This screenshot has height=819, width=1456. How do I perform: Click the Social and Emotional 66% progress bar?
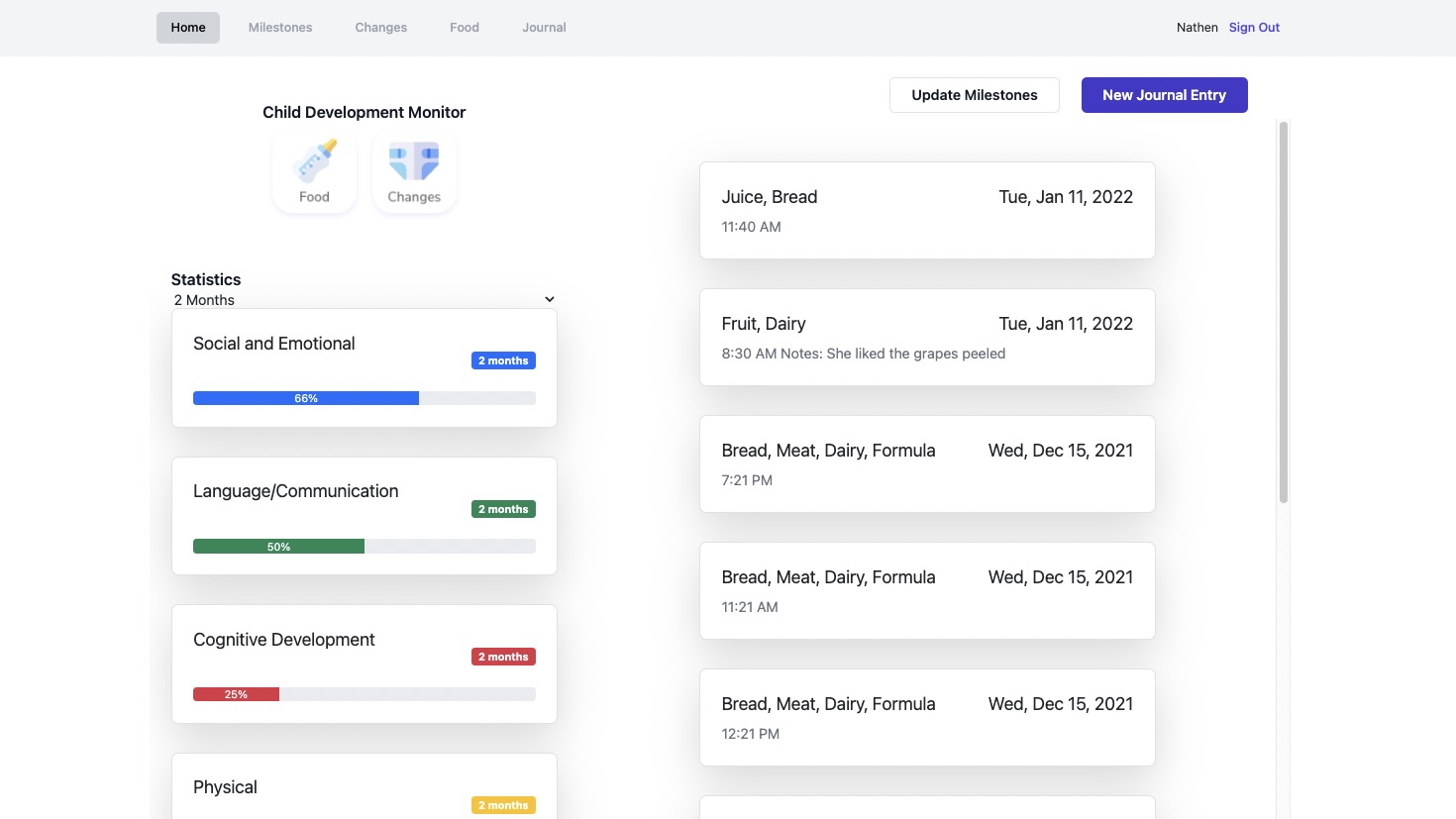(x=364, y=398)
